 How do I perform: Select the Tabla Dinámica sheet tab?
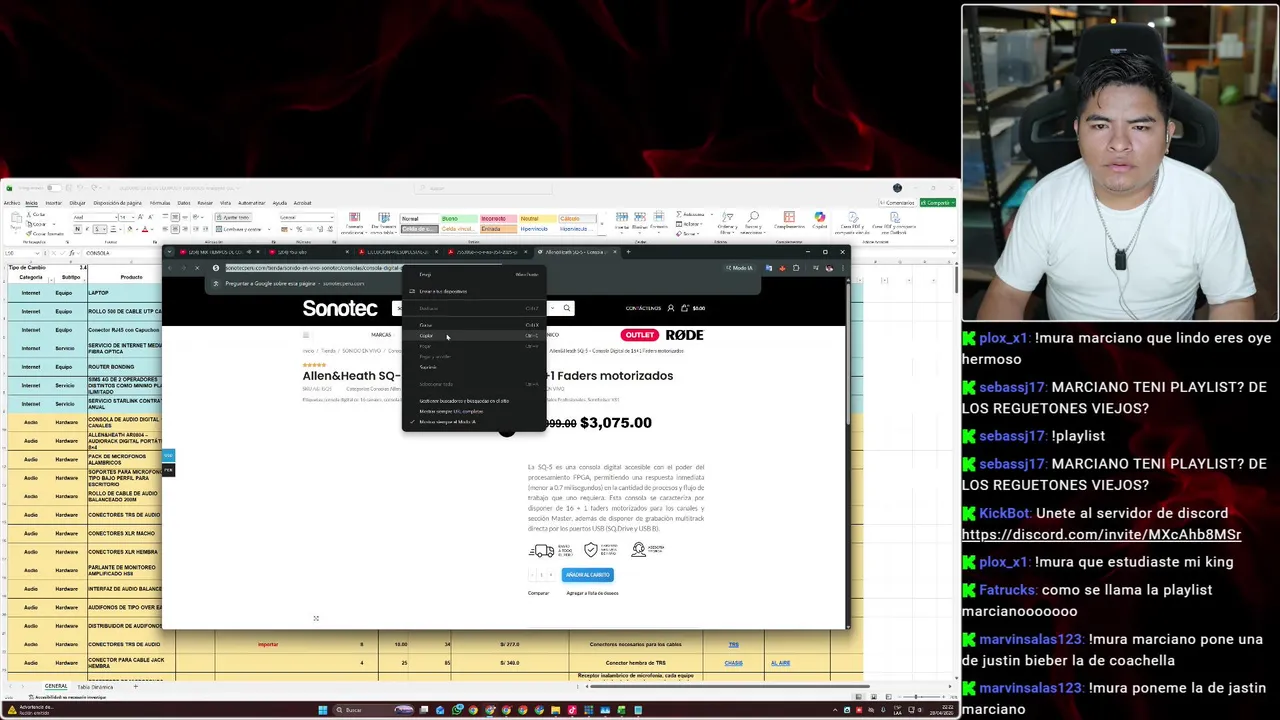[x=95, y=687]
